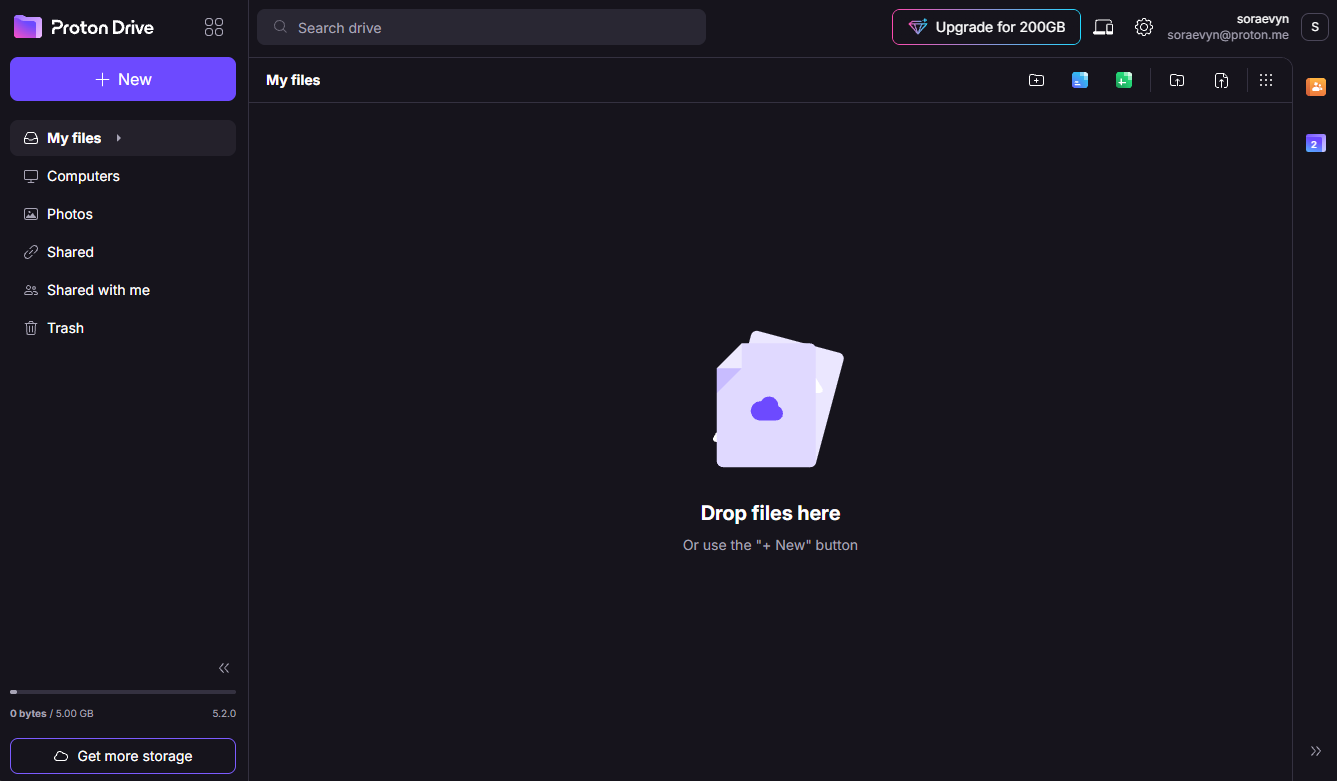Click the desktop app download icon
Image resolution: width=1337 pixels, height=781 pixels.
pyautogui.click(x=1103, y=27)
